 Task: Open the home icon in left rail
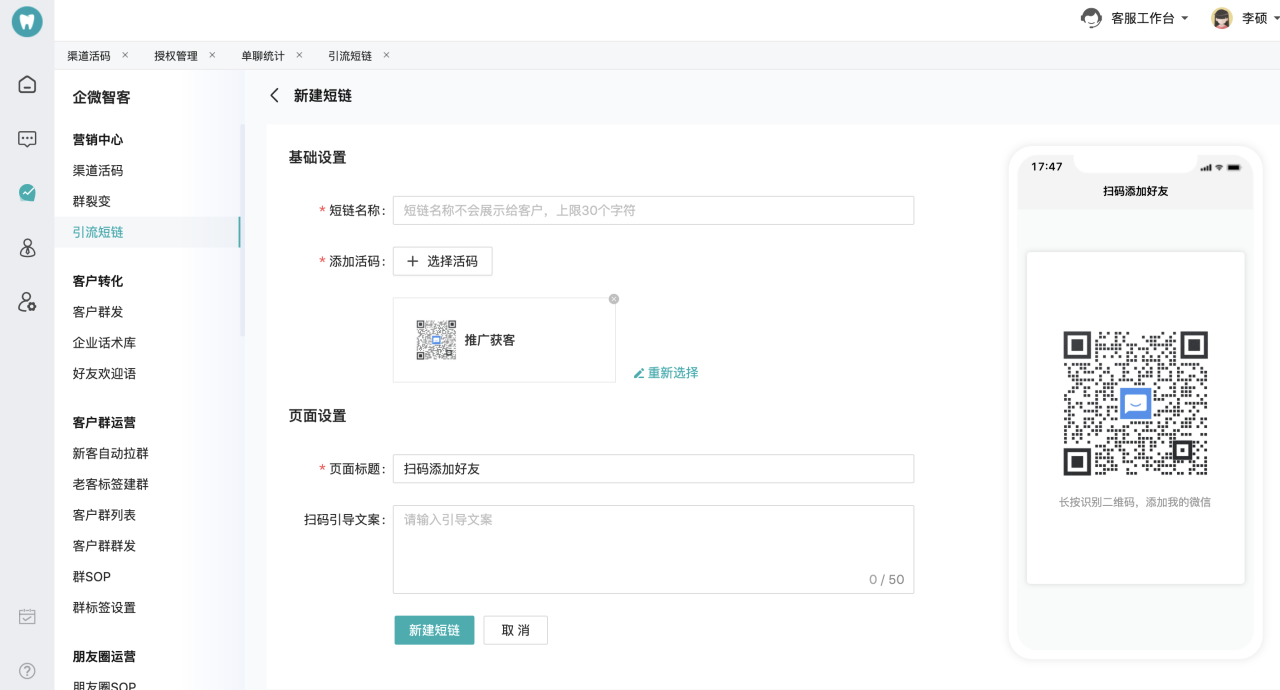click(28, 84)
